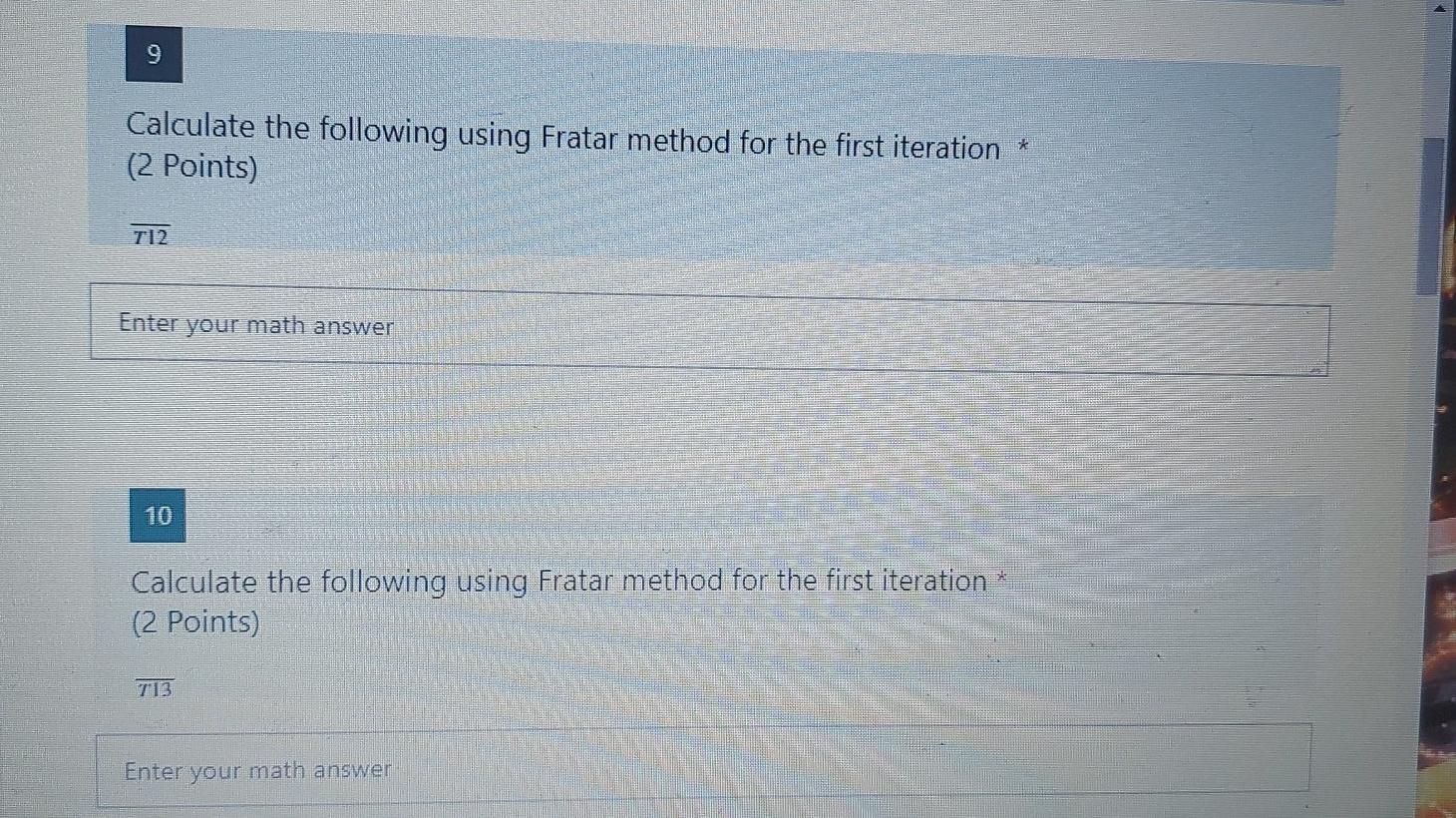
Task: Click the (2 Points) label on question 10
Action: pyautogui.click(x=195, y=621)
